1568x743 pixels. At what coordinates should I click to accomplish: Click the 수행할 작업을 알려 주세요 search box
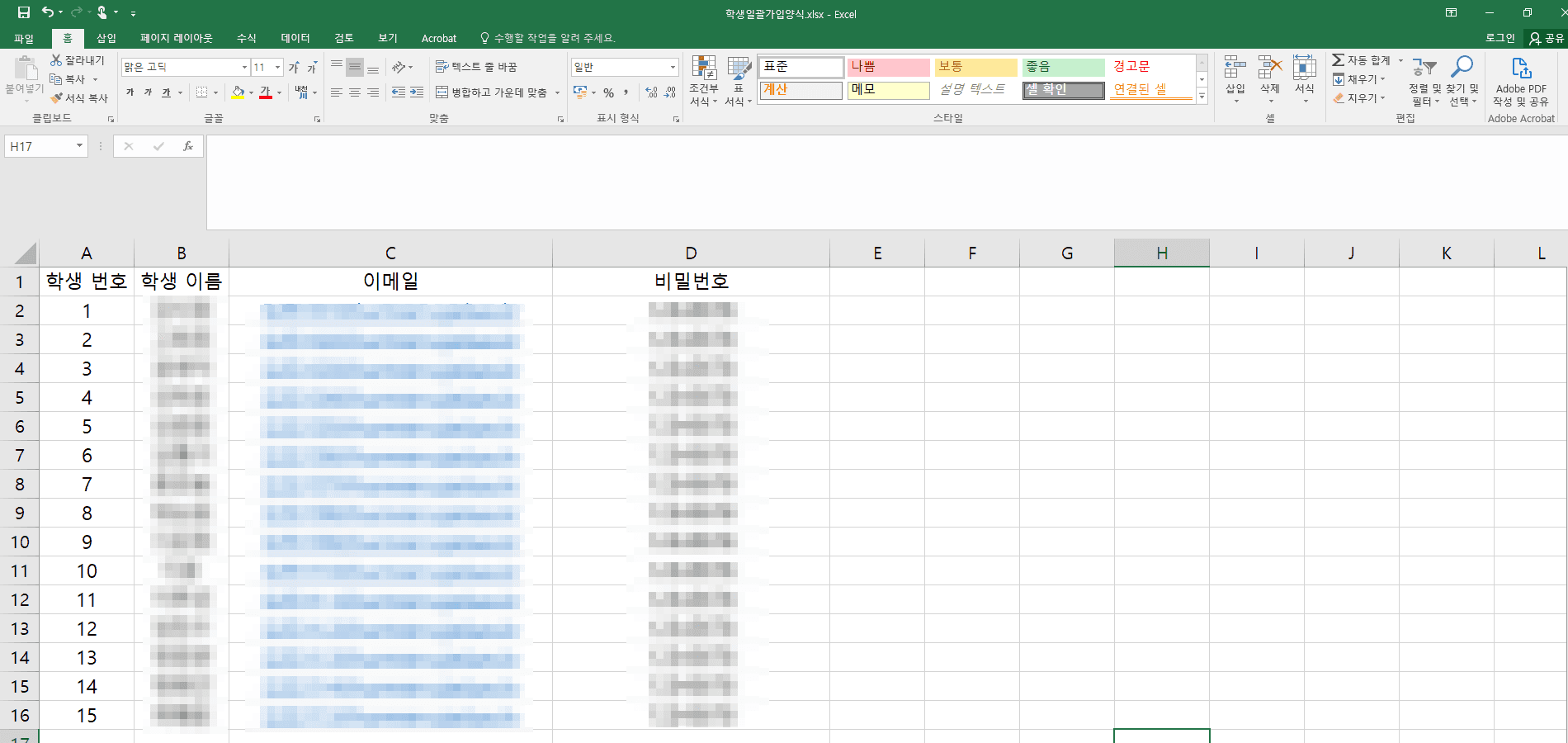(548, 38)
